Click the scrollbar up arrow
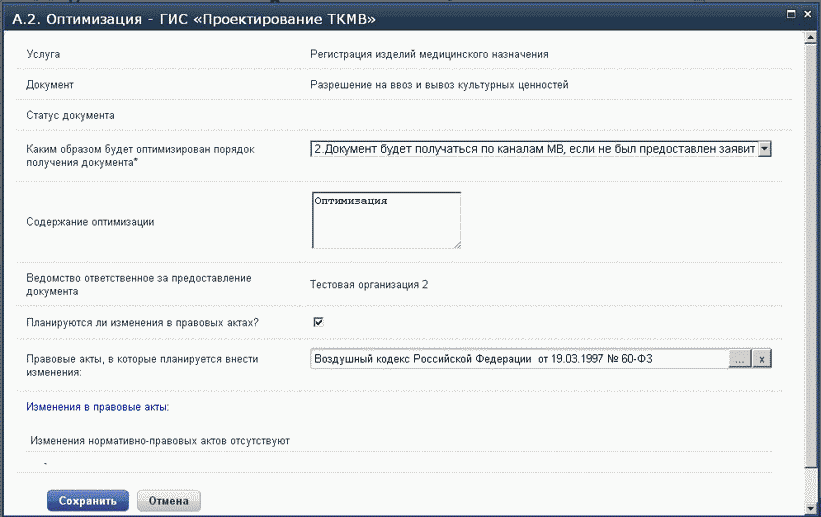 tap(808, 39)
